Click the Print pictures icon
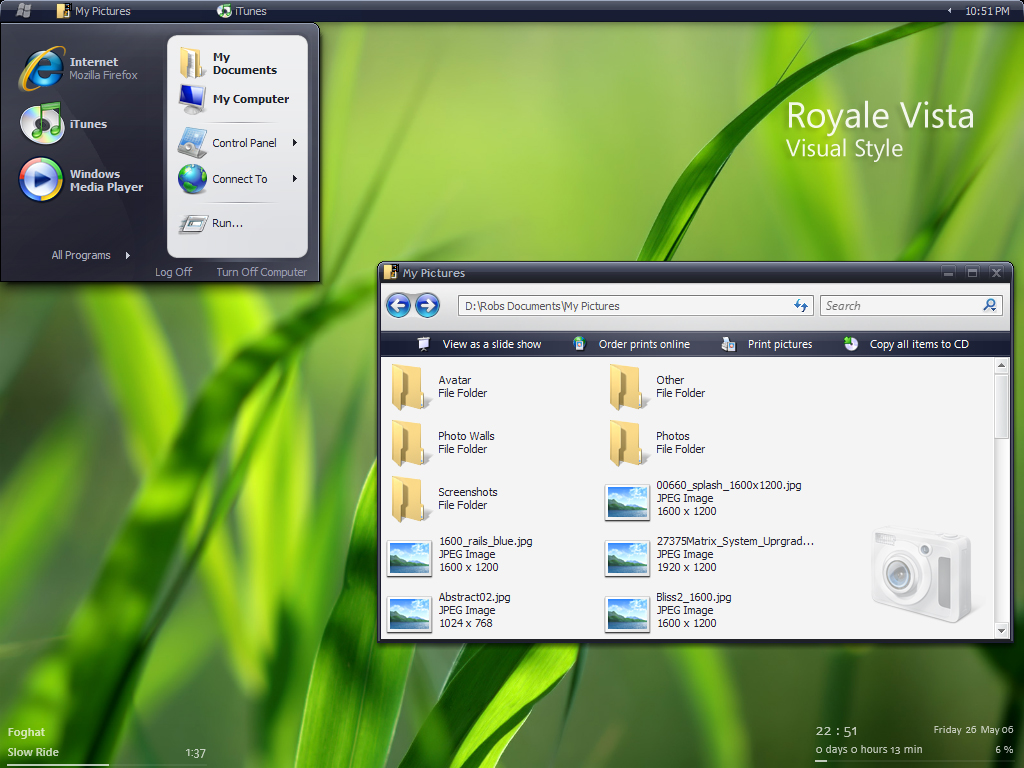Viewport: 1024px width, 768px height. pos(729,343)
